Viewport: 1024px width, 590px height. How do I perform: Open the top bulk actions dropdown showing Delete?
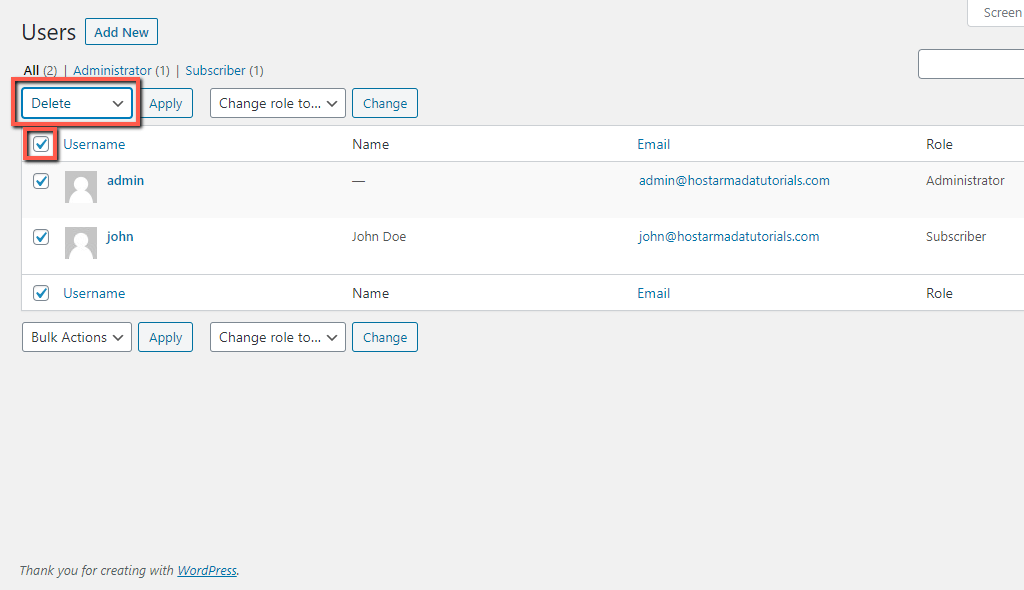(77, 103)
